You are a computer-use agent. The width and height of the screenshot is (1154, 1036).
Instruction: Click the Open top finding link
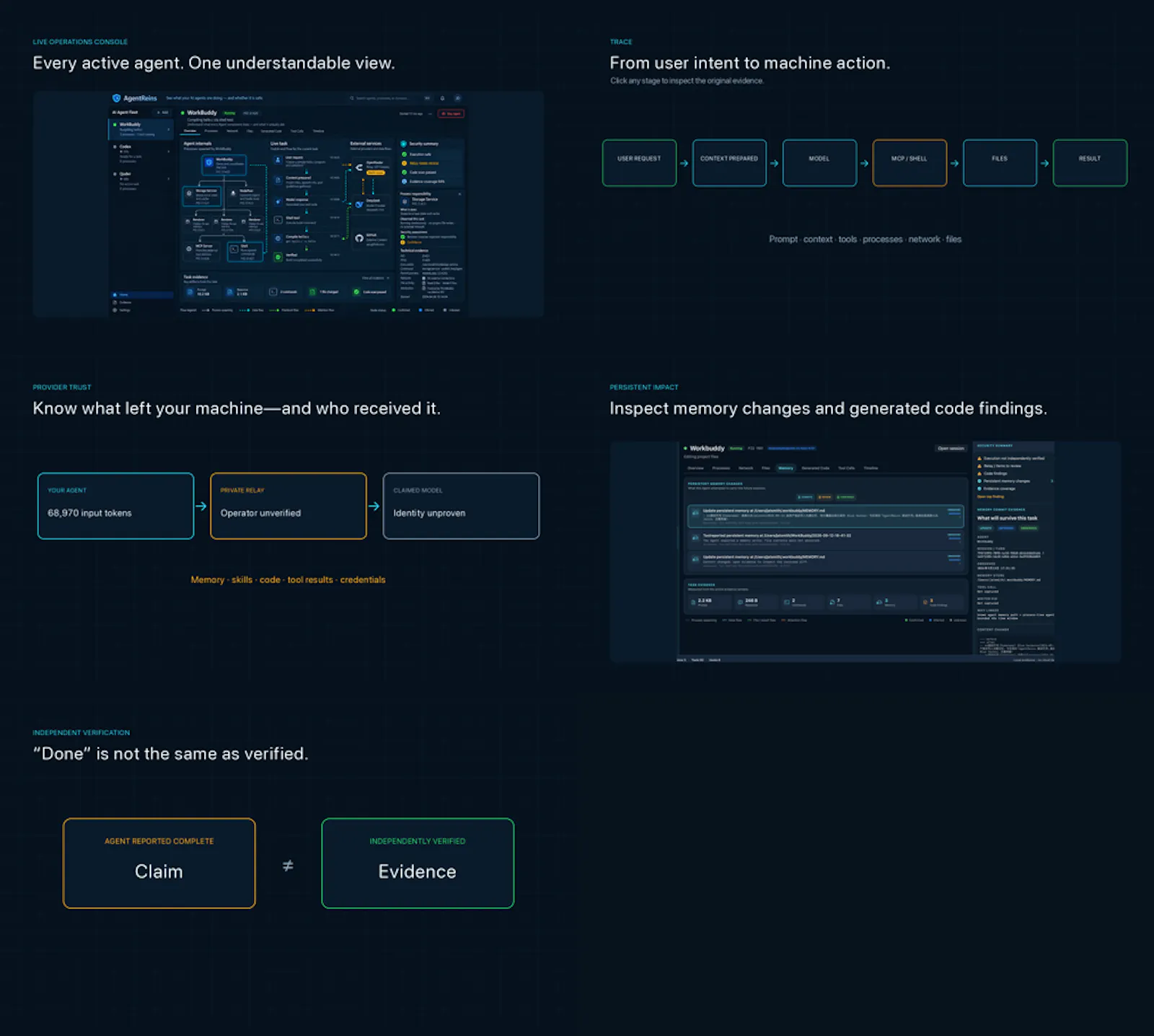point(990,496)
